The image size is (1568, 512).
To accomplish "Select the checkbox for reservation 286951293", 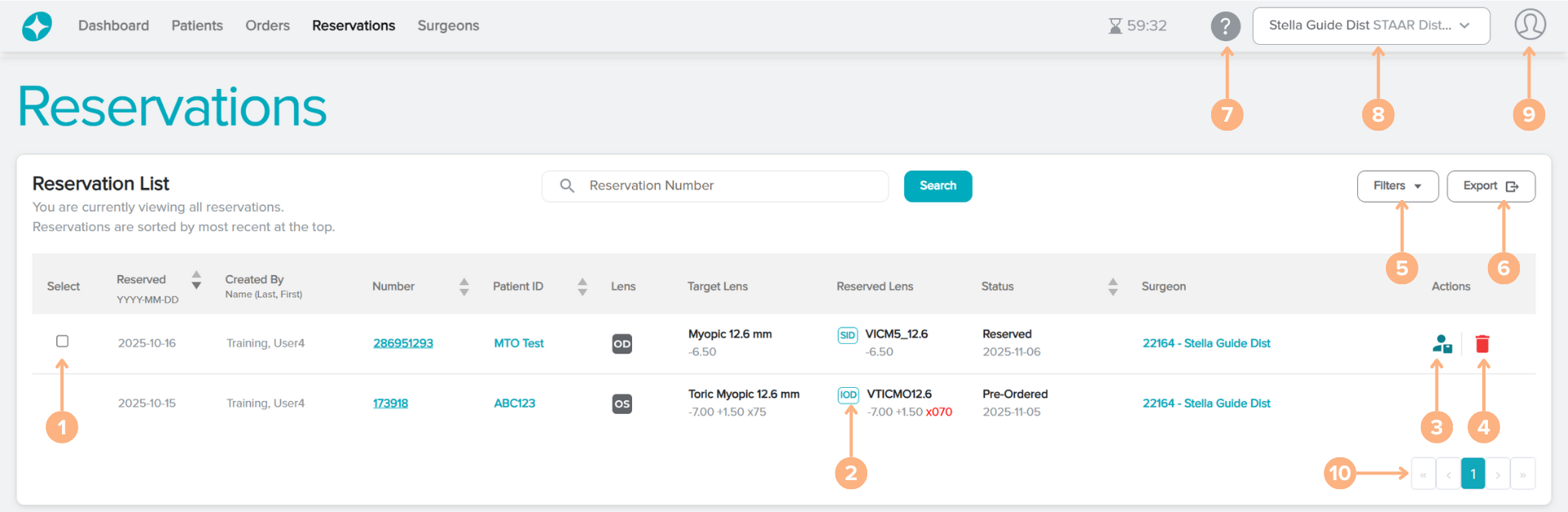I will click(62, 341).
